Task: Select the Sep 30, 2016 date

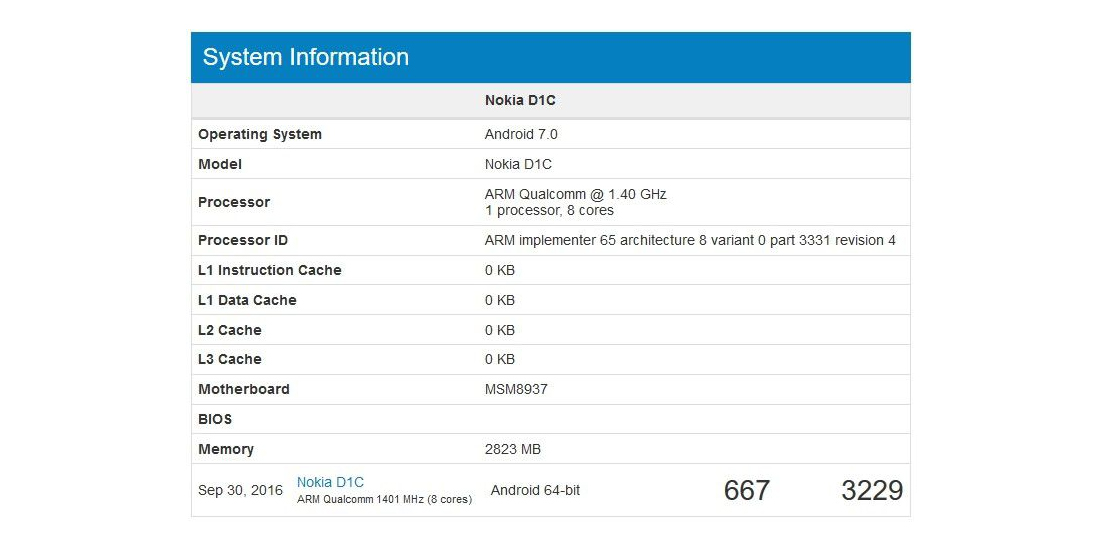Action: (x=241, y=490)
